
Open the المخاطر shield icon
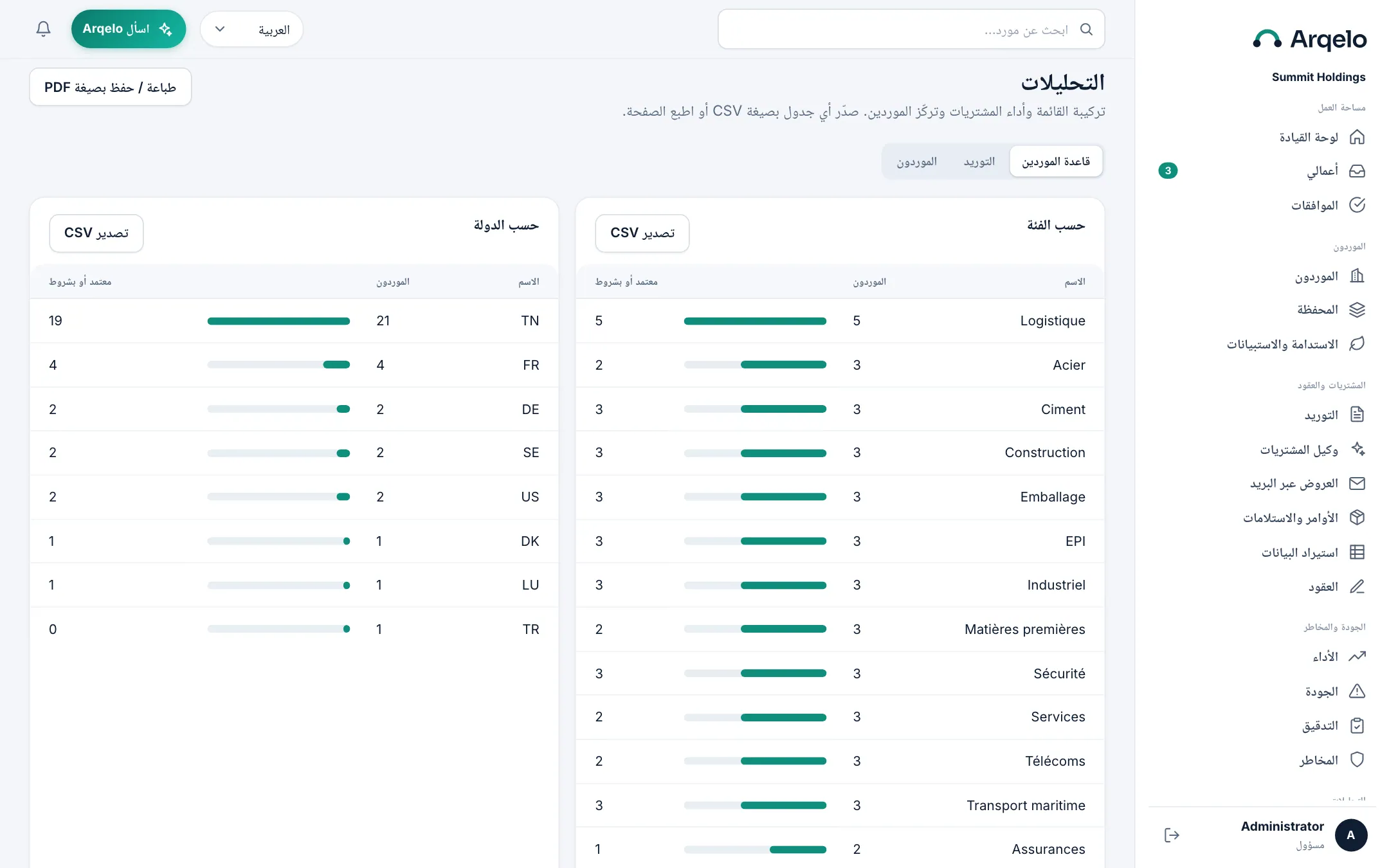point(1357,759)
